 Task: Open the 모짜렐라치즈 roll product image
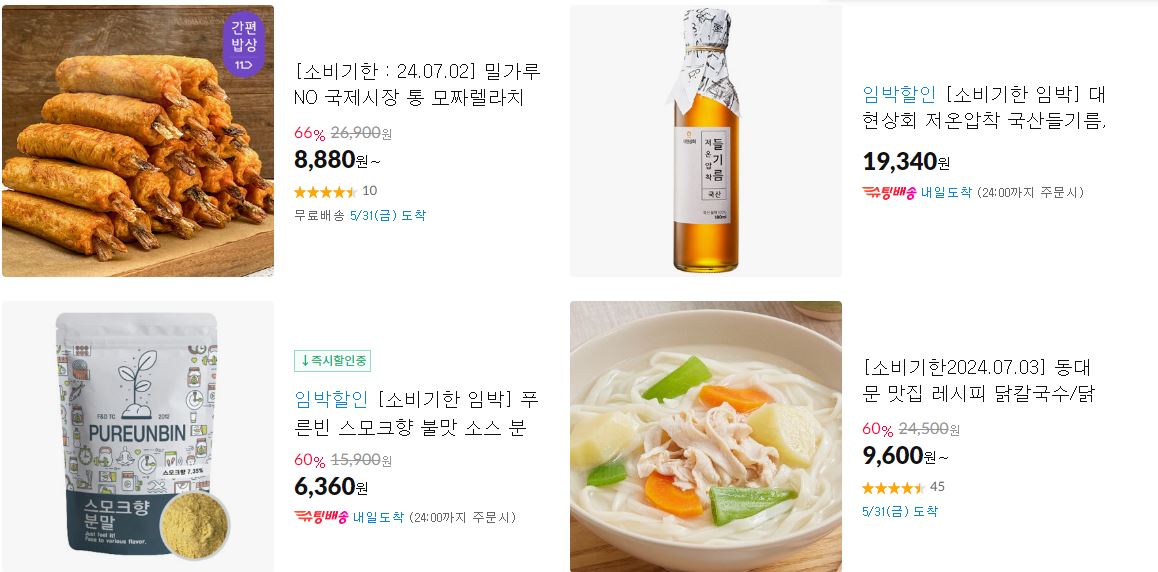138,141
